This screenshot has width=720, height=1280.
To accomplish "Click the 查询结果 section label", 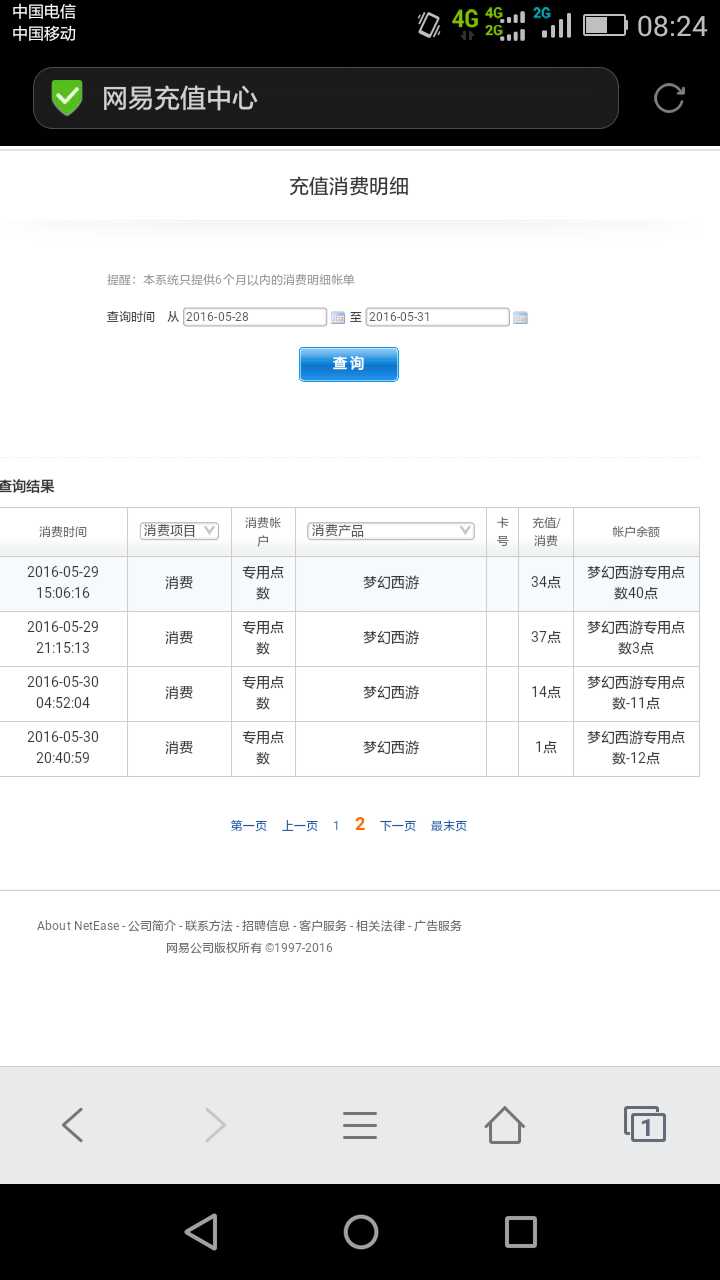I will (27, 487).
